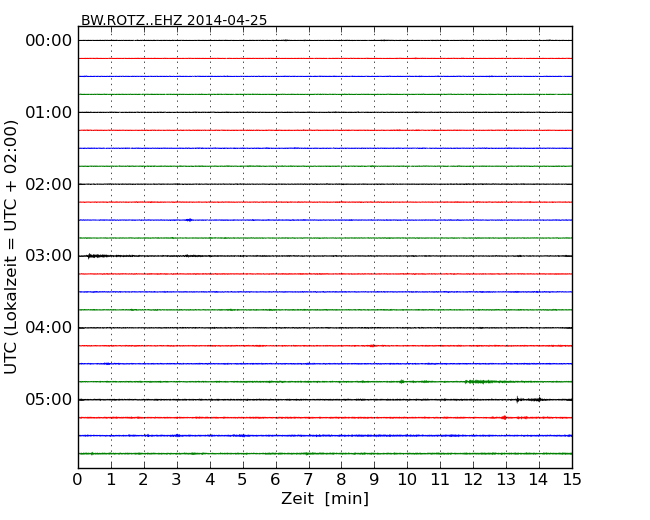Click x-axis tick label 3

[x=177, y=480]
